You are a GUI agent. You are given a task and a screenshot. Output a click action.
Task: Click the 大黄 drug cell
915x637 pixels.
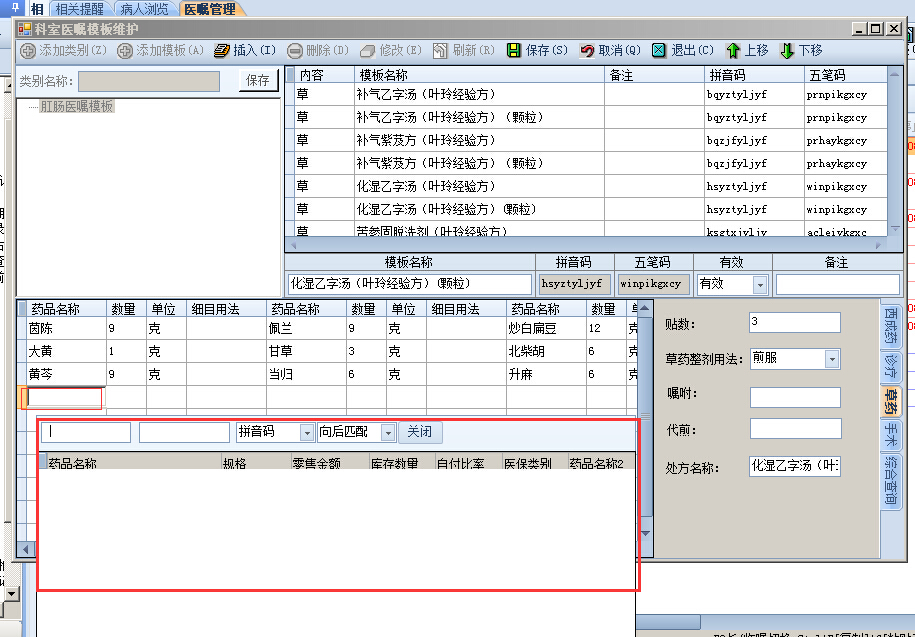(x=66, y=352)
